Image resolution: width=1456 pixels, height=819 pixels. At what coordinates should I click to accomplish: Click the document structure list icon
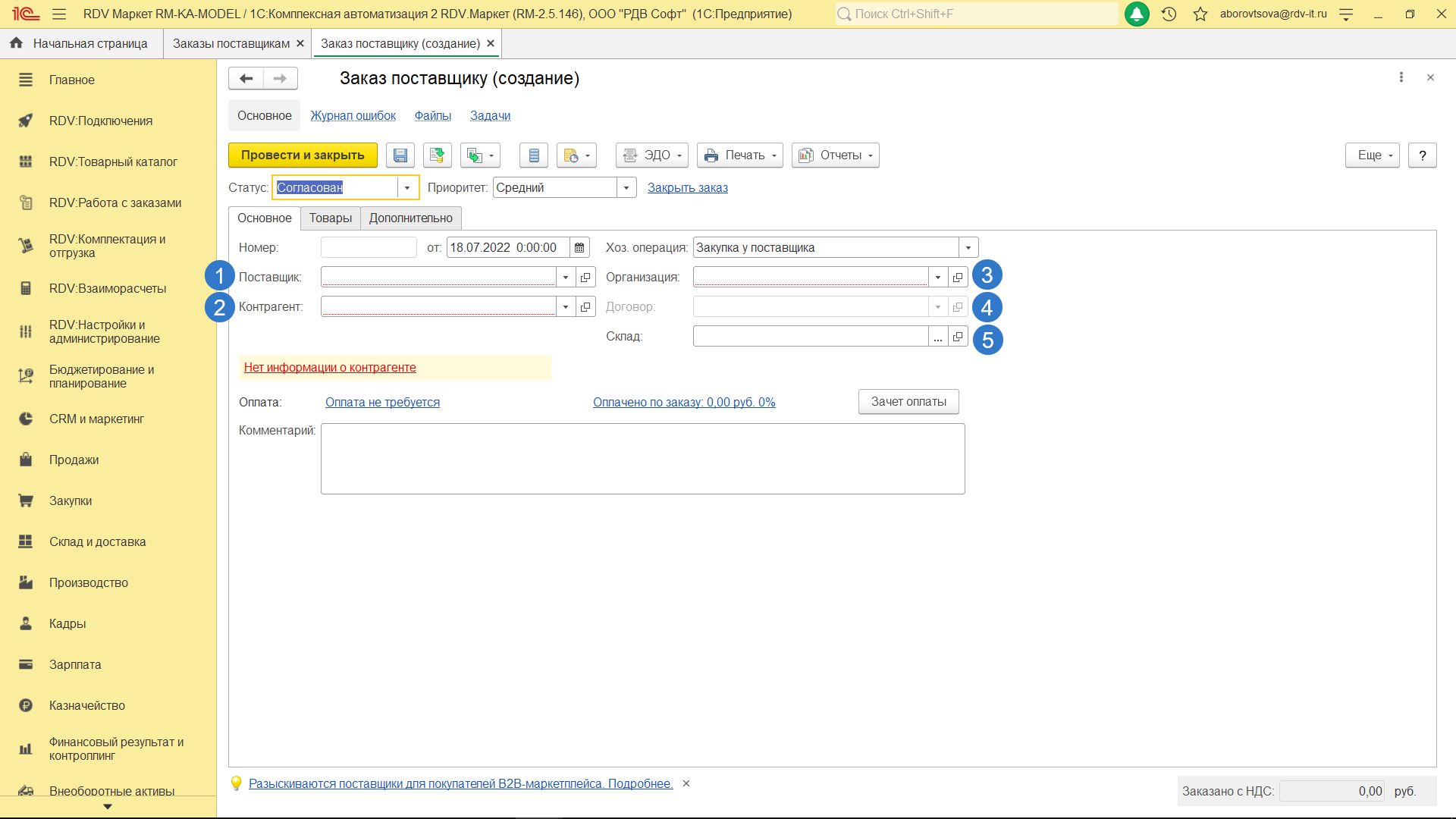(534, 155)
